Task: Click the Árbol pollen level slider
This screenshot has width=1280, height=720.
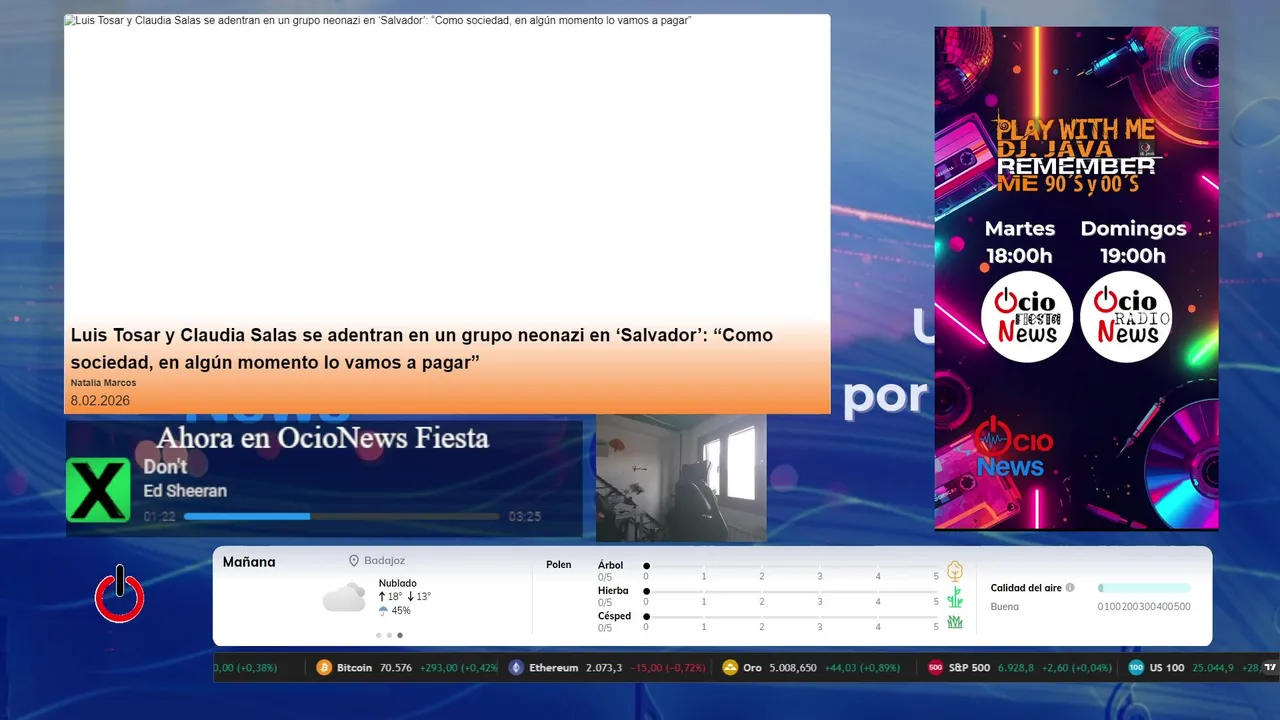Action: [791, 566]
